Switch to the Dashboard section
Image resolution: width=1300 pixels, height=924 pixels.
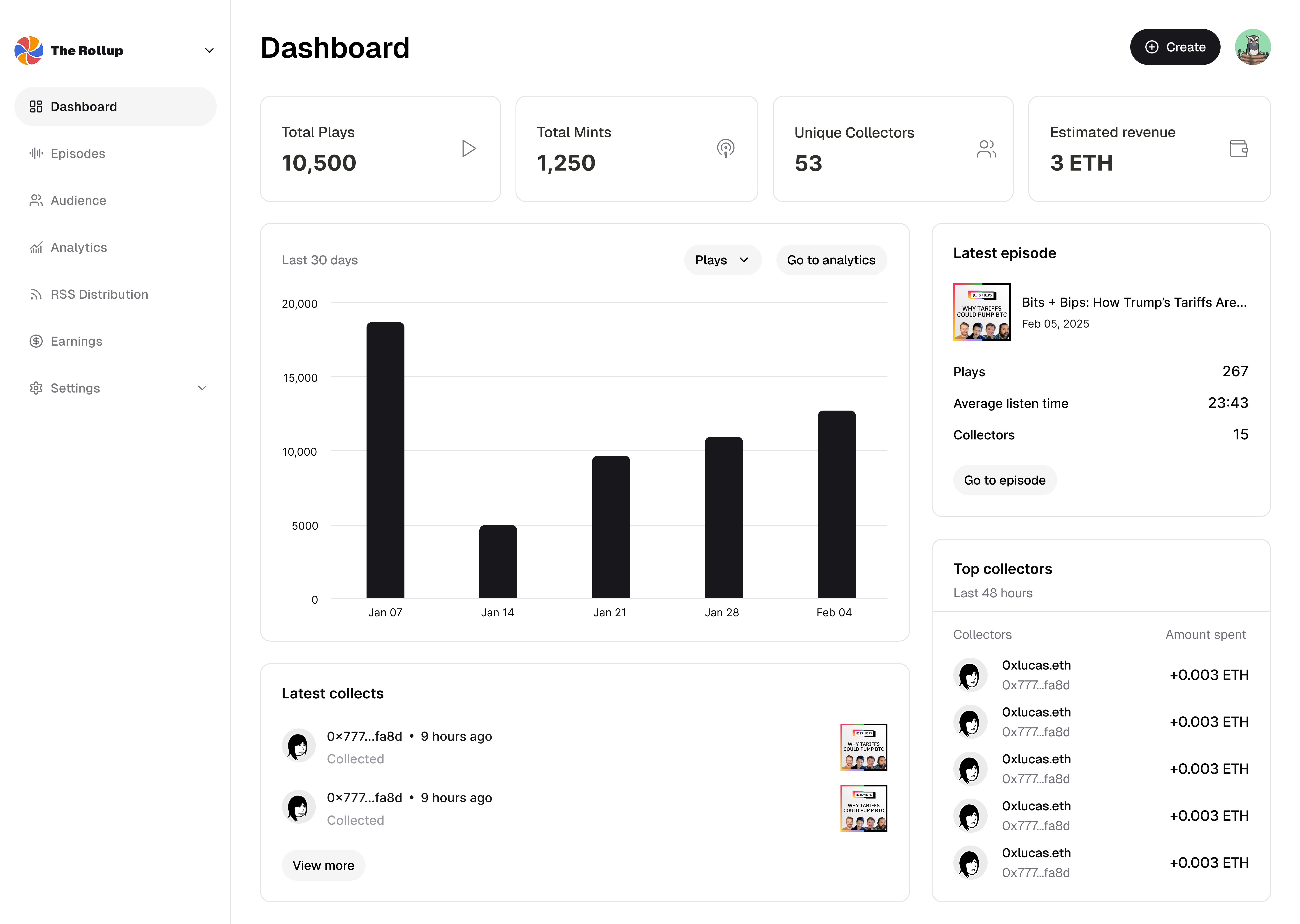tap(84, 106)
